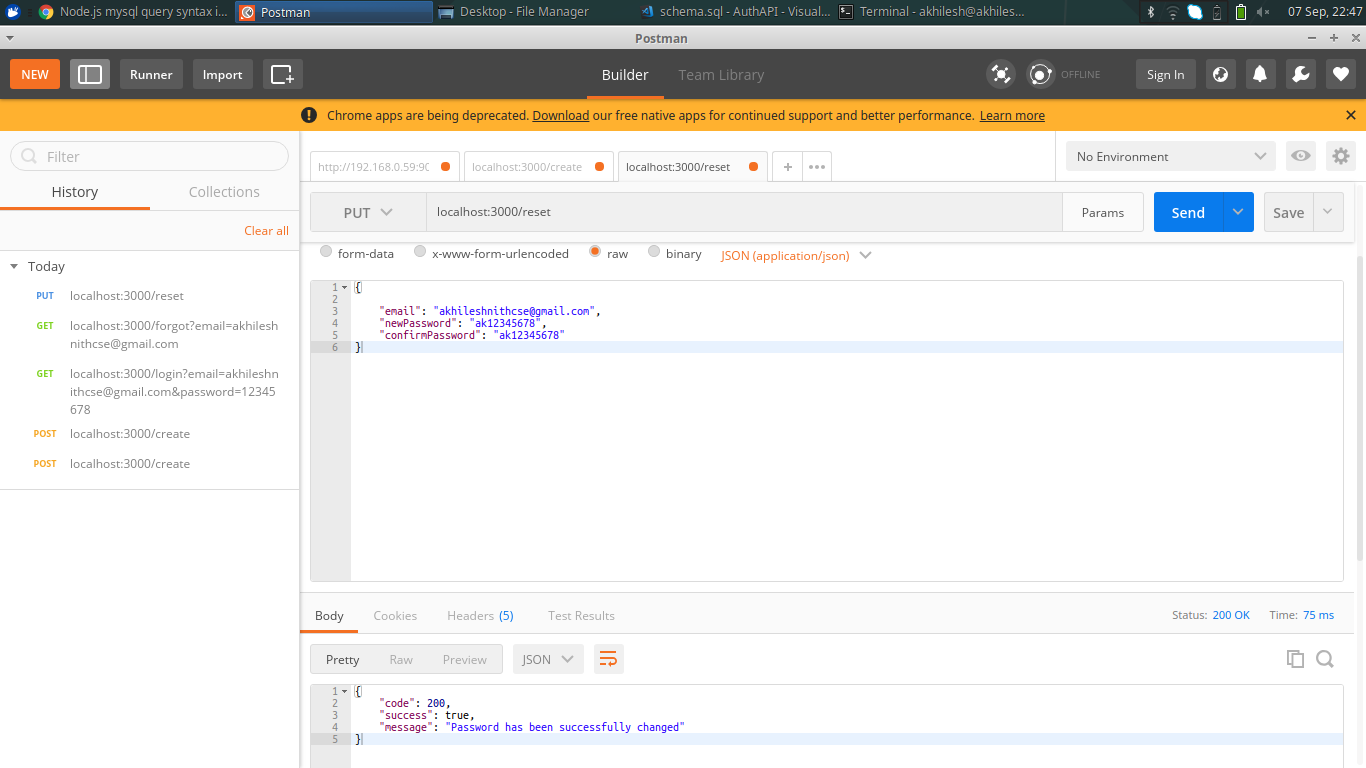Open the Save button dropdown arrow
The image size is (1366, 768).
tap(1328, 212)
